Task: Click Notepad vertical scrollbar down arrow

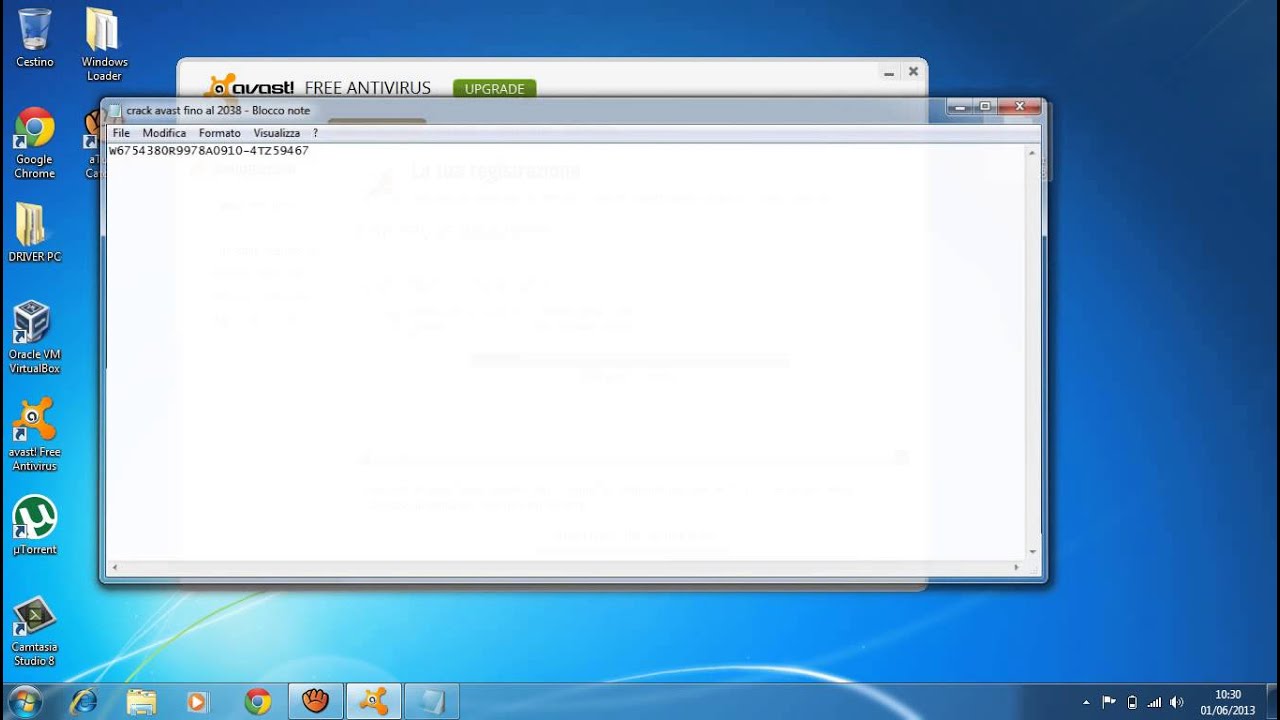Action: pyautogui.click(x=1032, y=551)
